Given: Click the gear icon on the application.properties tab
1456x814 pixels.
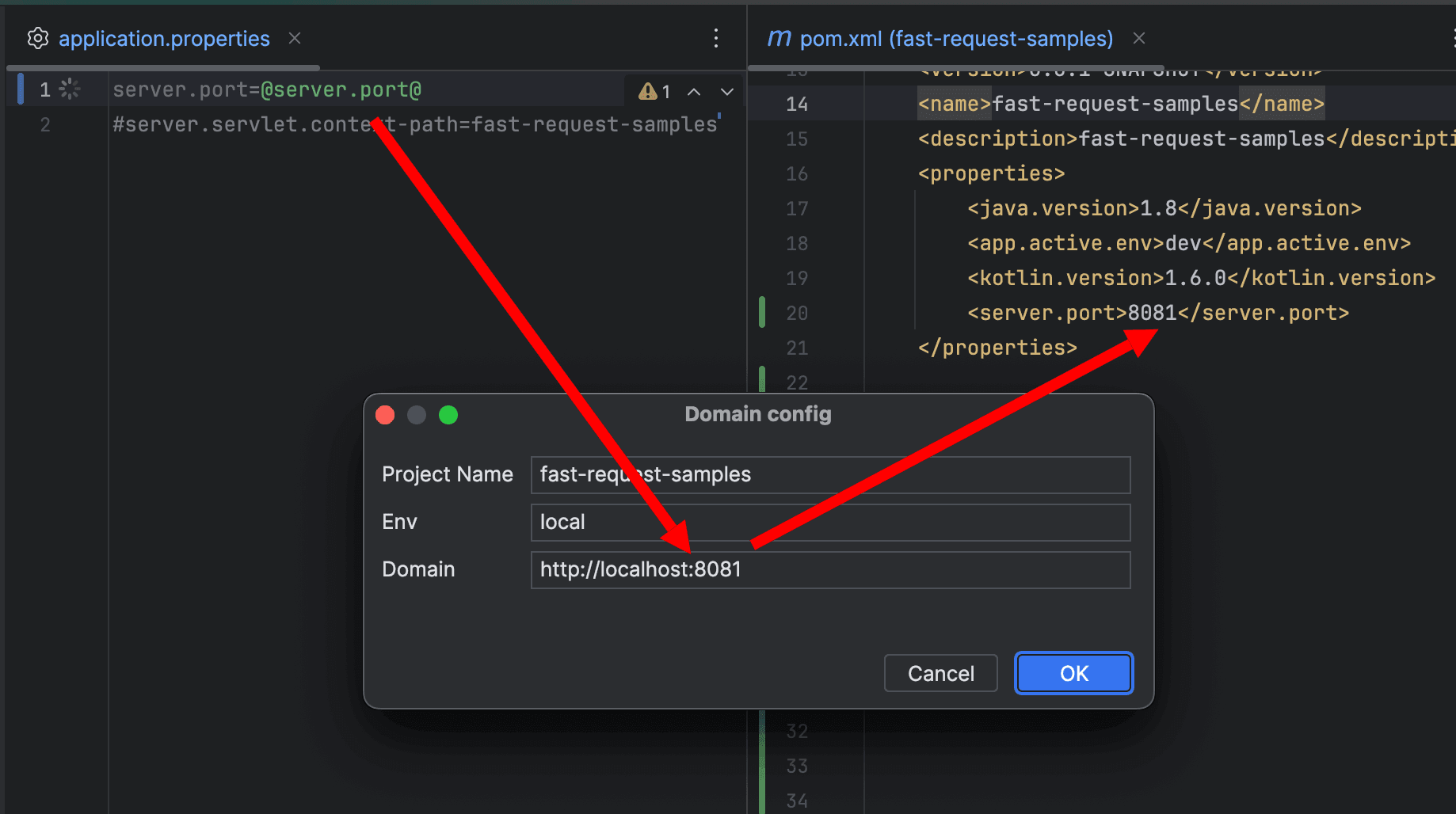Looking at the screenshot, I should click(x=37, y=38).
